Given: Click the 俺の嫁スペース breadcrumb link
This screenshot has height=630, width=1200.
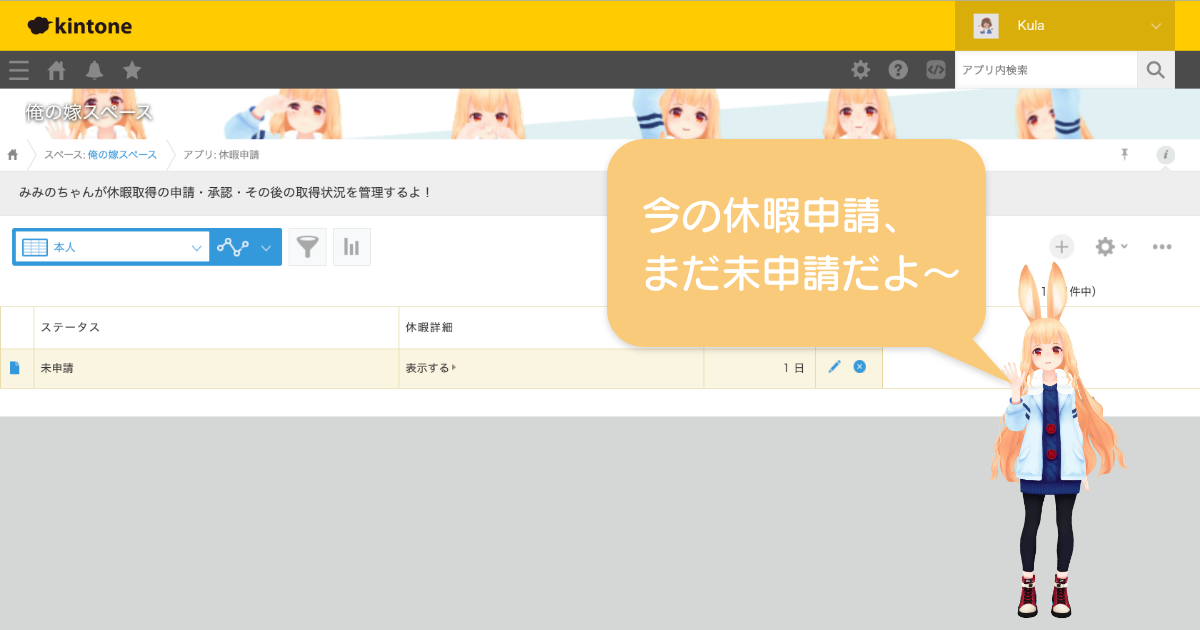Looking at the screenshot, I should click(122, 155).
